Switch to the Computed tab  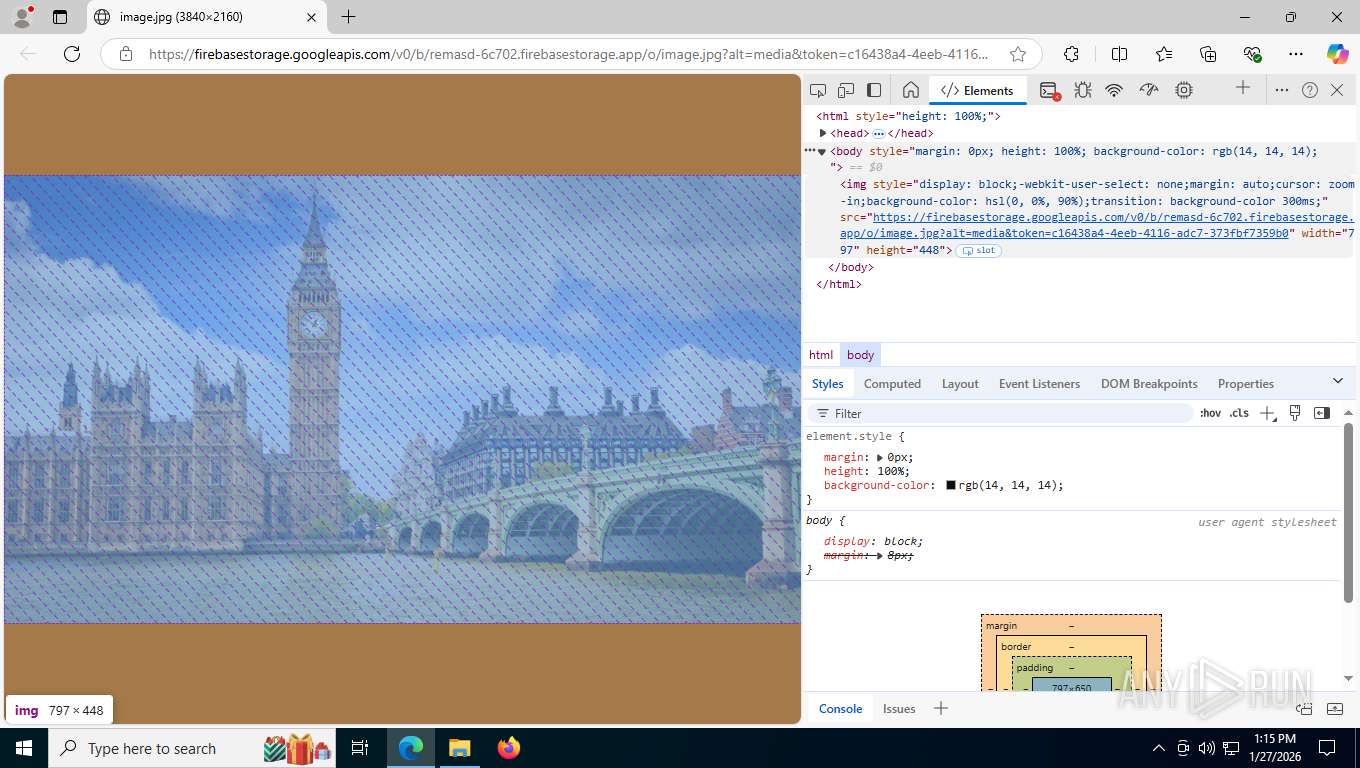click(x=892, y=383)
